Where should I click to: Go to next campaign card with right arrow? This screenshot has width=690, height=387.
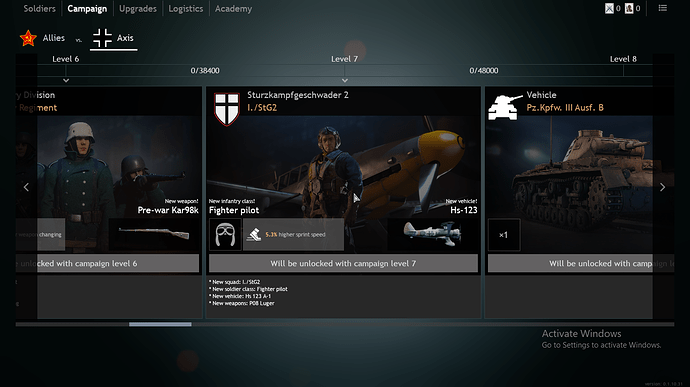(x=662, y=187)
